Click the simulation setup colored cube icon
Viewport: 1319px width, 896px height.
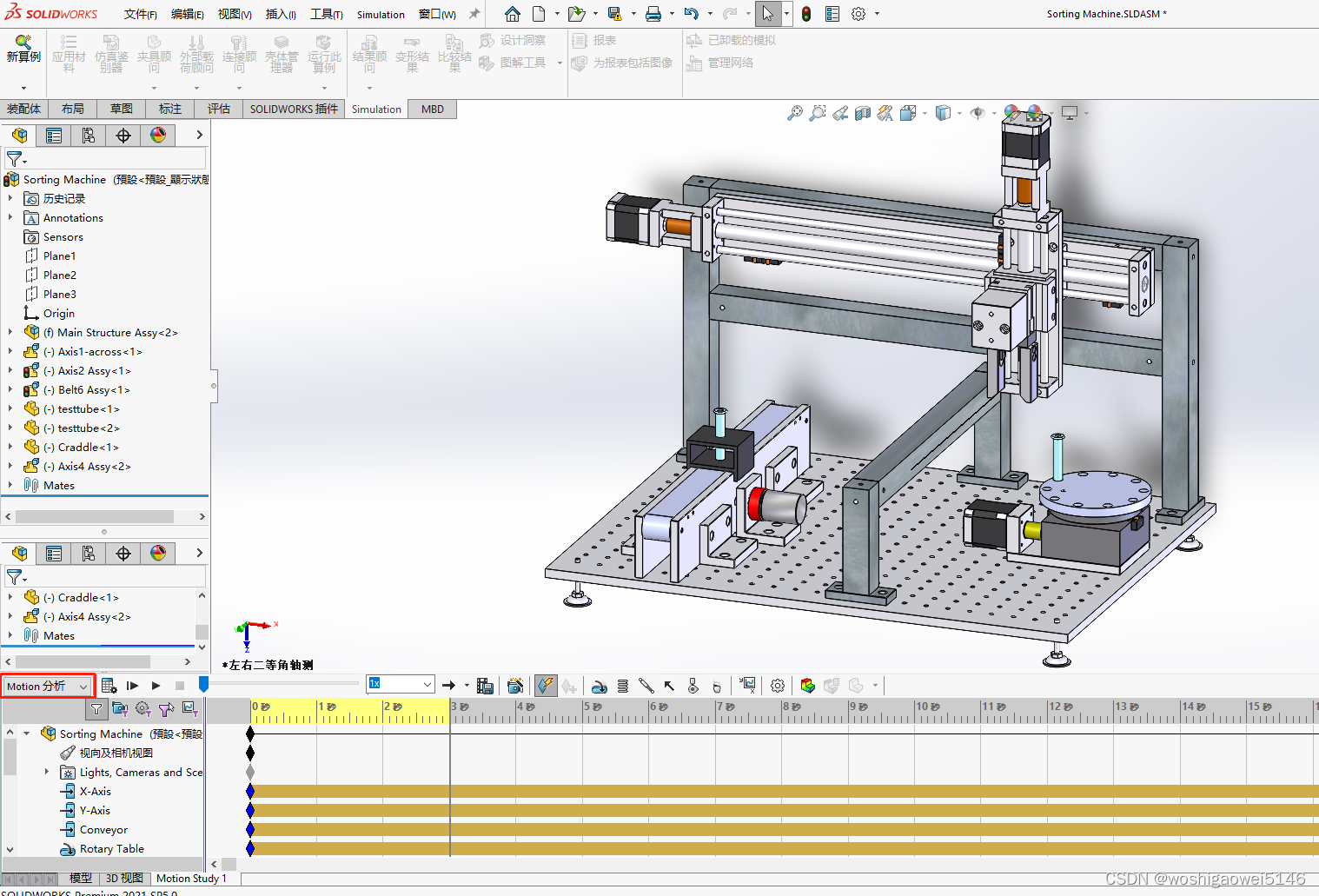click(808, 686)
